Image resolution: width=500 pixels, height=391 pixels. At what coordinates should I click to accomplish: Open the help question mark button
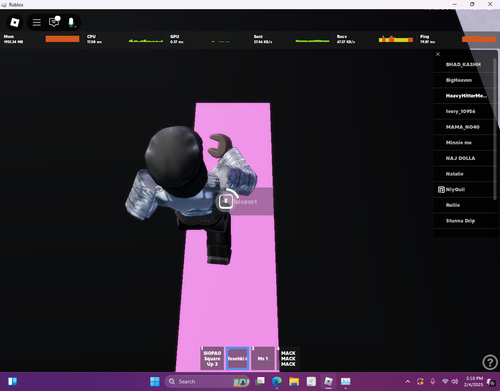(490, 362)
